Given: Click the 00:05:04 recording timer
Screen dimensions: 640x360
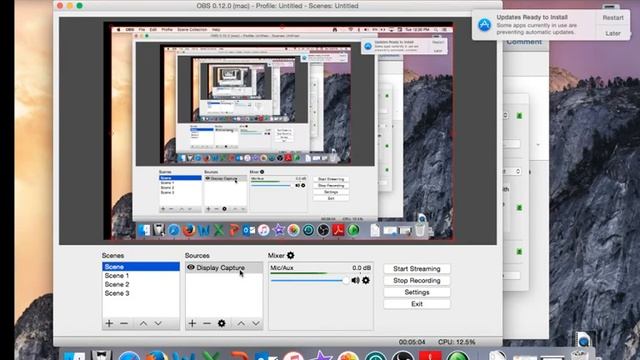Looking at the screenshot, I should 412,342.
